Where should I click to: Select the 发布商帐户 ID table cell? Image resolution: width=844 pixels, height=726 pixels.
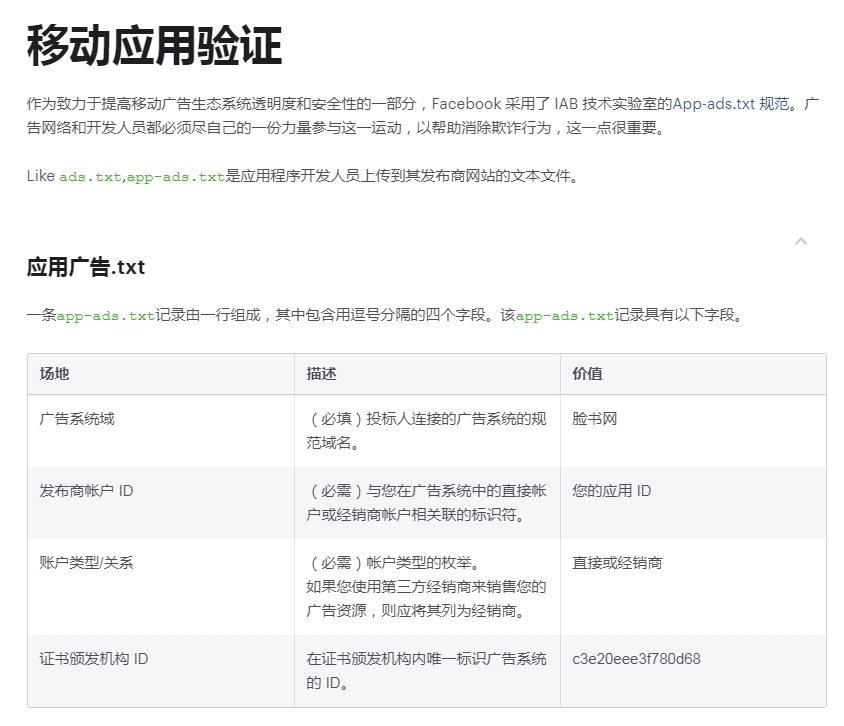pos(161,503)
